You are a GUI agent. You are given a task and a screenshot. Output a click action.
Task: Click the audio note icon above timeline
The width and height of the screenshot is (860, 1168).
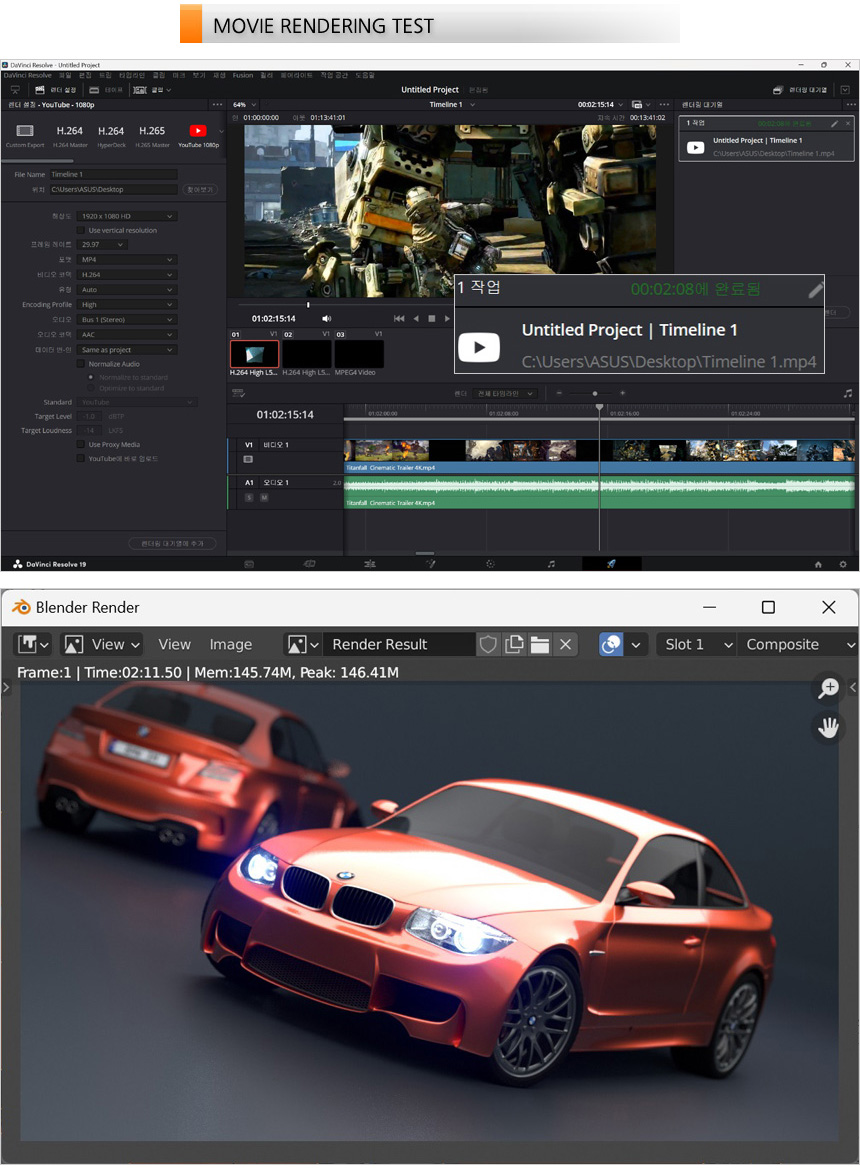click(x=847, y=393)
